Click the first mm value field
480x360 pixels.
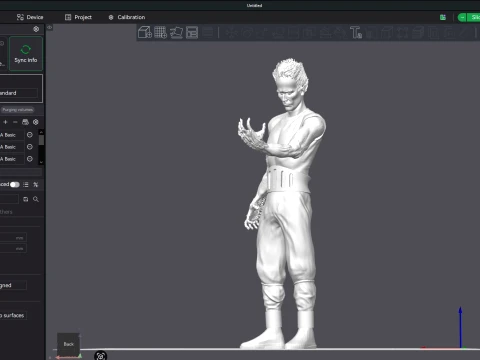[x=13, y=238]
